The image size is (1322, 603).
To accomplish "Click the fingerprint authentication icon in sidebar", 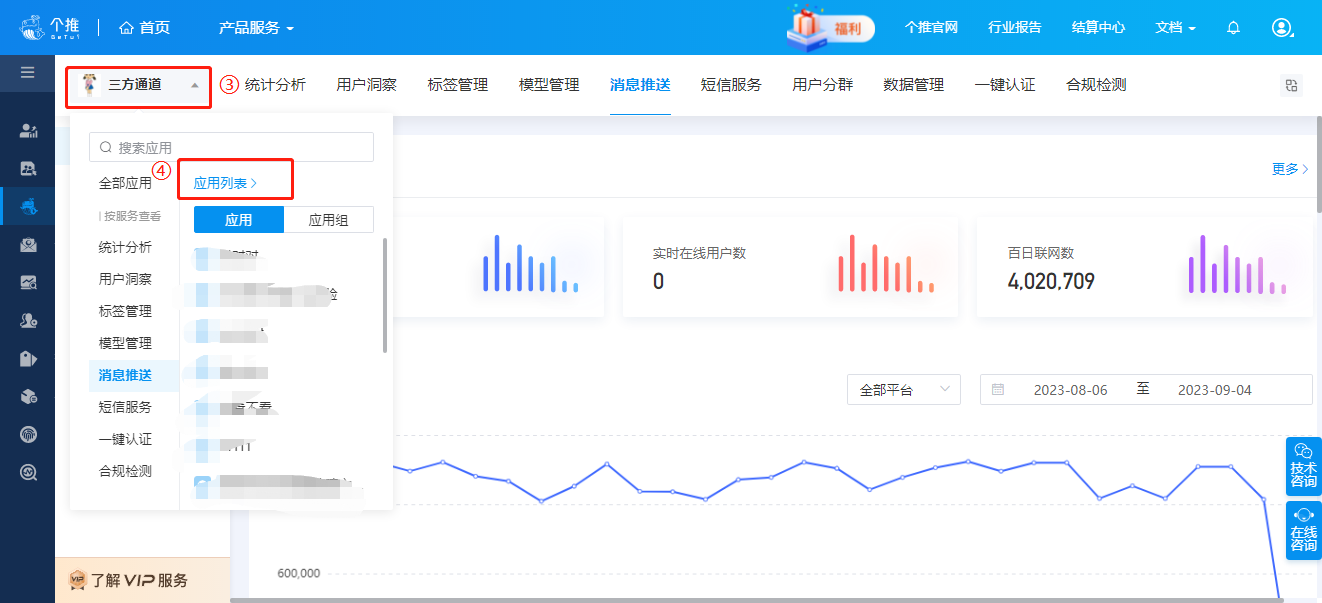I will click(28, 434).
